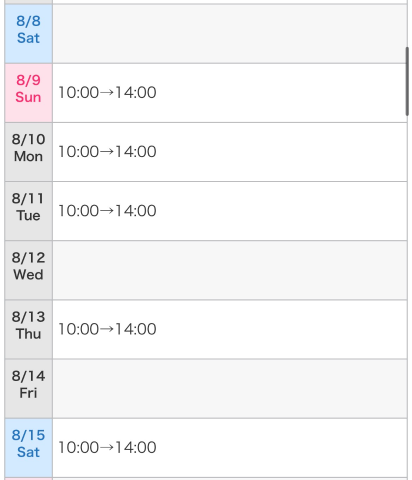Select the 8/14 Fri date cell

(29, 389)
